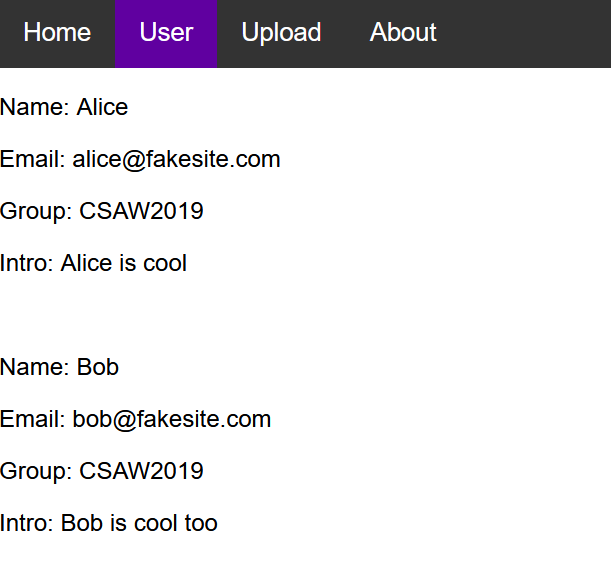Click Alice's CSAW2019 group value

pyautogui.click(x=141, y=211)
